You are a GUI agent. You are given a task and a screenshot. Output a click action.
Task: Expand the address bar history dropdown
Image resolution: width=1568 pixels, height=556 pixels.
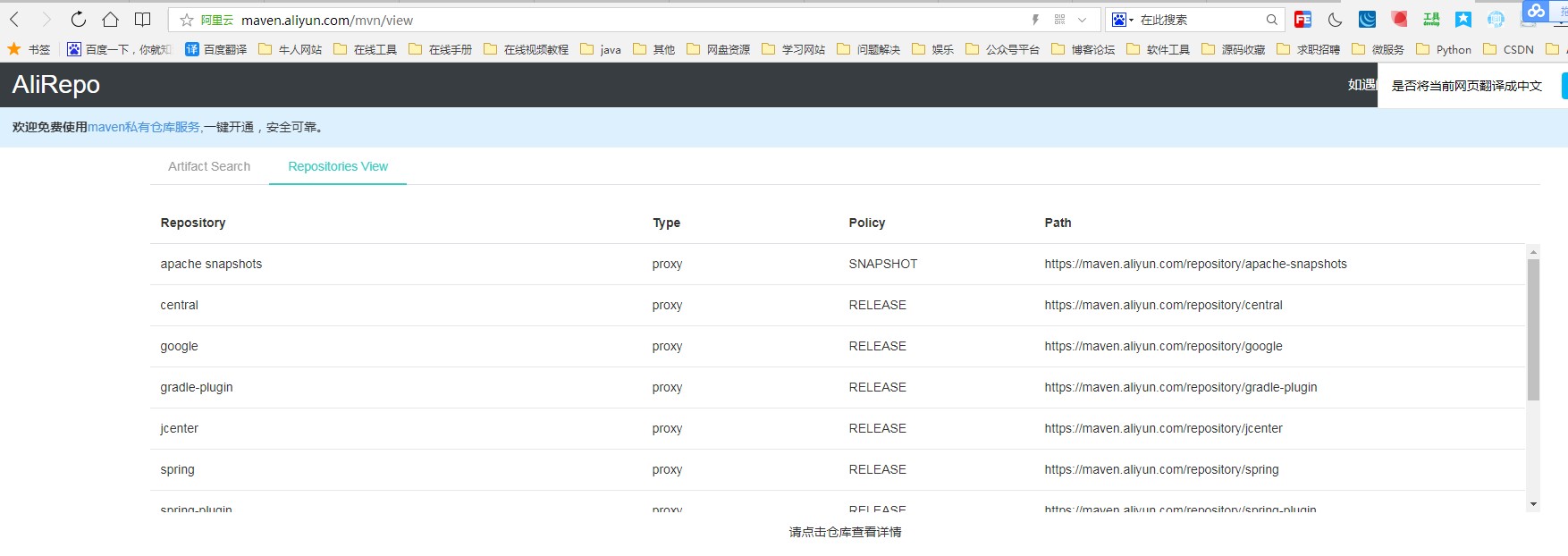tap(1083, 20)
